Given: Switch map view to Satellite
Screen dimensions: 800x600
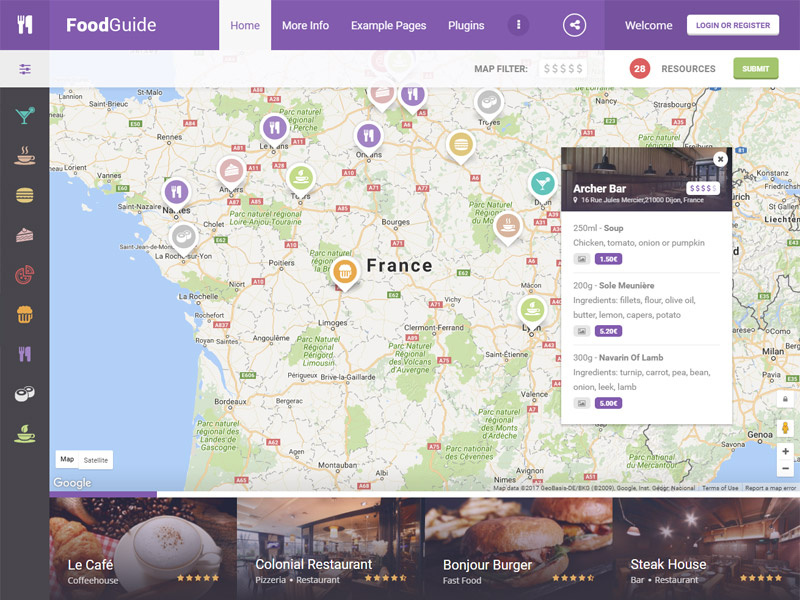Looking at the screenshot, I should pos(96,460).
